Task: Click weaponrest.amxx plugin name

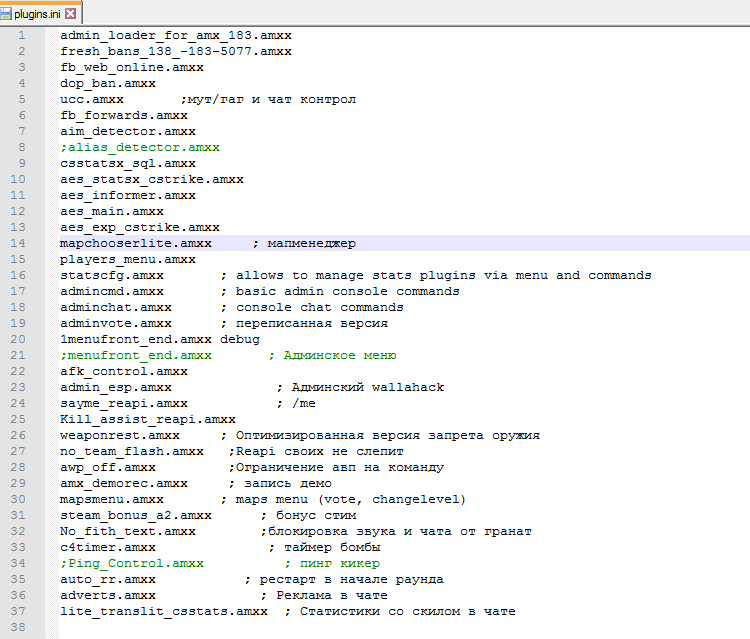Action: point(120,435)
